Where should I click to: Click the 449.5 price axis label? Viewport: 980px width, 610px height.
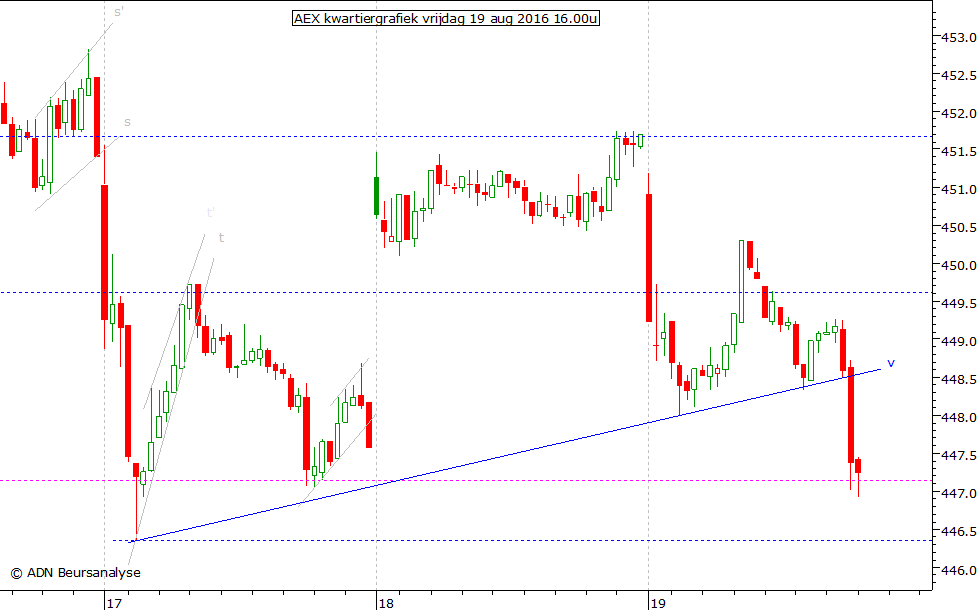[959, 304]
